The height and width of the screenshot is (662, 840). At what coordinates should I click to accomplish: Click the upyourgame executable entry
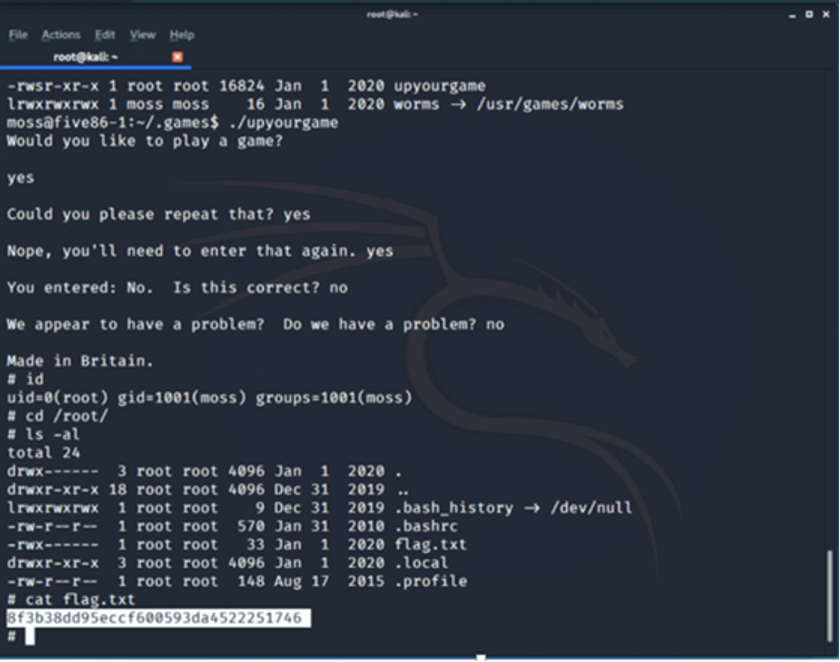click(x=300, y=85)
